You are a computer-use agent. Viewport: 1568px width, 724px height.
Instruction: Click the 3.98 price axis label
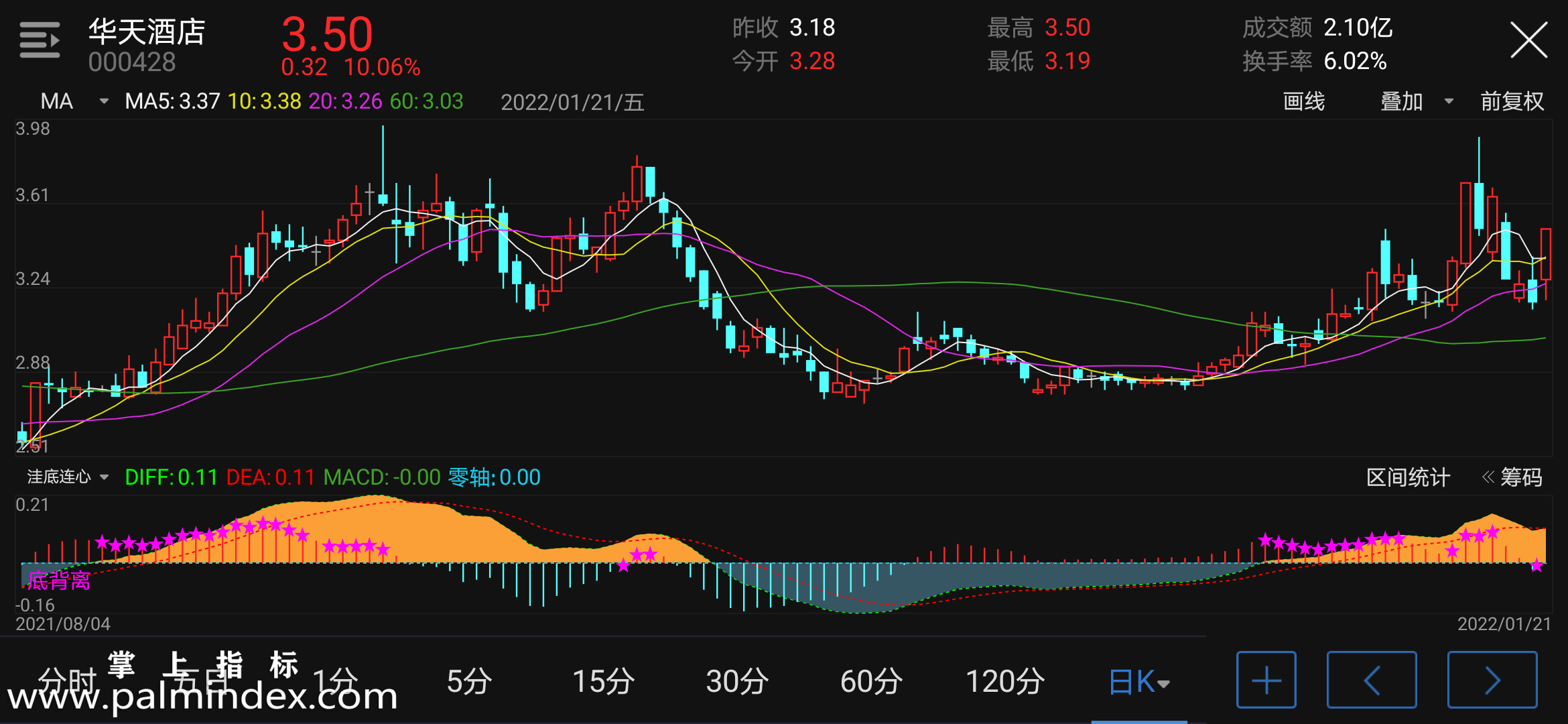[x=33, y=129]
